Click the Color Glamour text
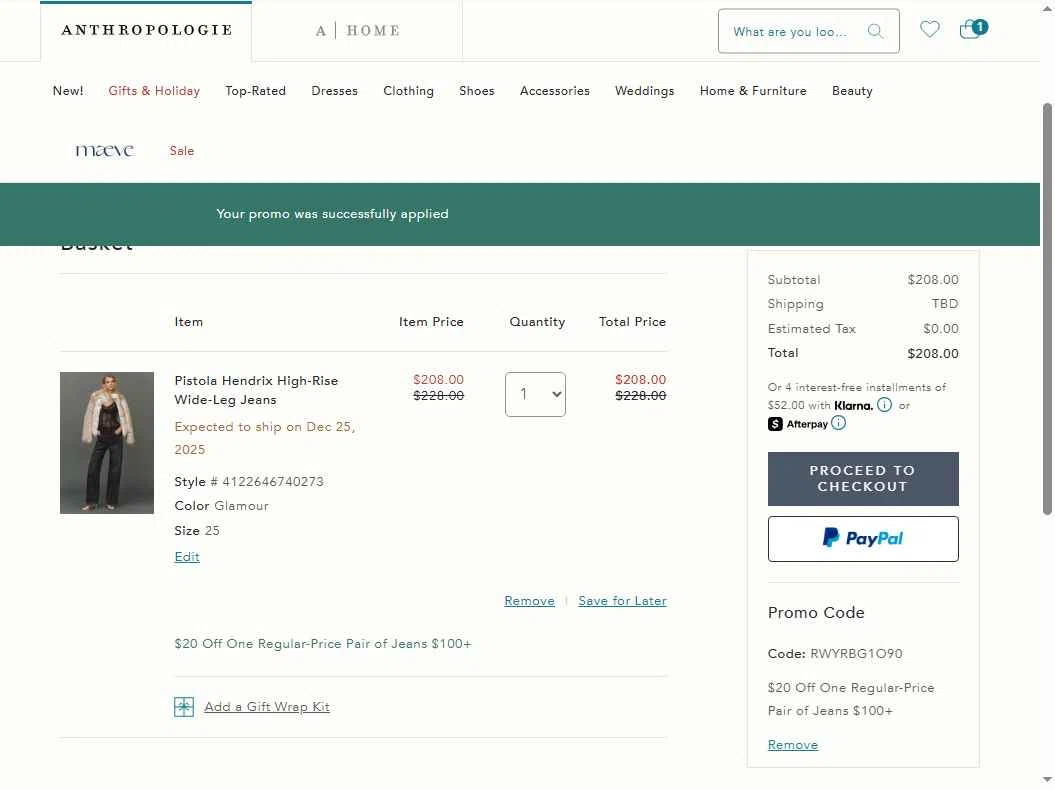 [221, 506]
